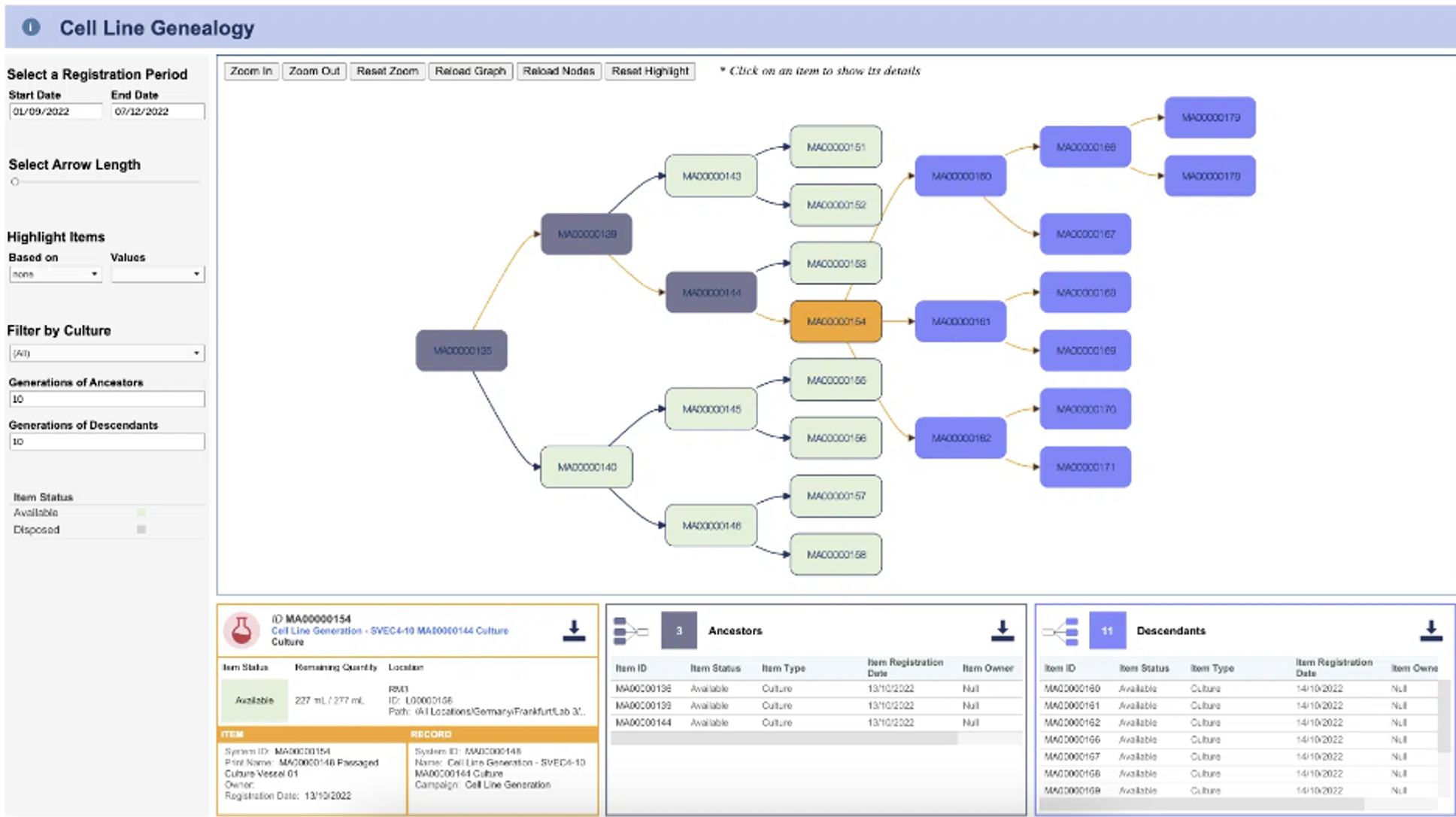Viewport: 1456px width, 817px height.
Task: Adjust the Select Arrow Length slider handle
Action: [x=14, y=182]
